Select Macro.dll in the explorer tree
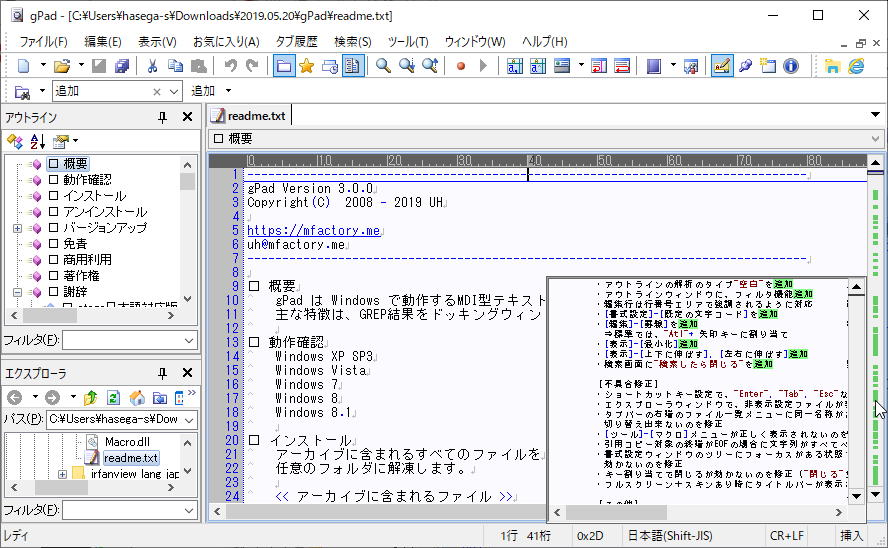The width and height of the screenshot is (888, 548). click(x=127, y=442)
